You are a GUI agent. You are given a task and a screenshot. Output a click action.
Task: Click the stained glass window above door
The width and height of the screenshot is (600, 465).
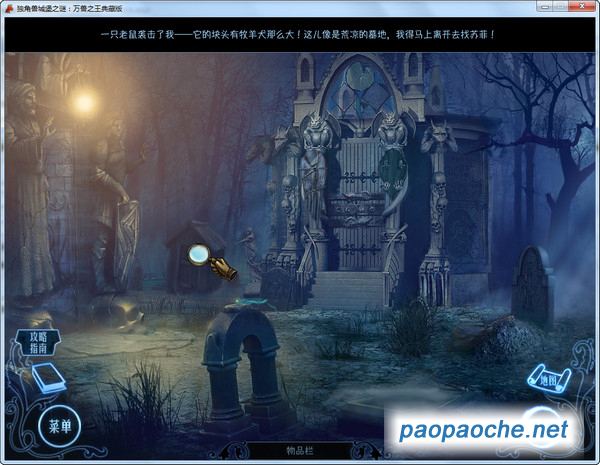pos(359,89)
